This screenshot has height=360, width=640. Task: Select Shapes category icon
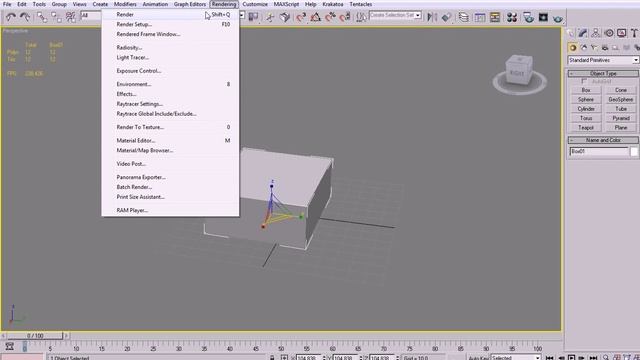tap(584, 48)
